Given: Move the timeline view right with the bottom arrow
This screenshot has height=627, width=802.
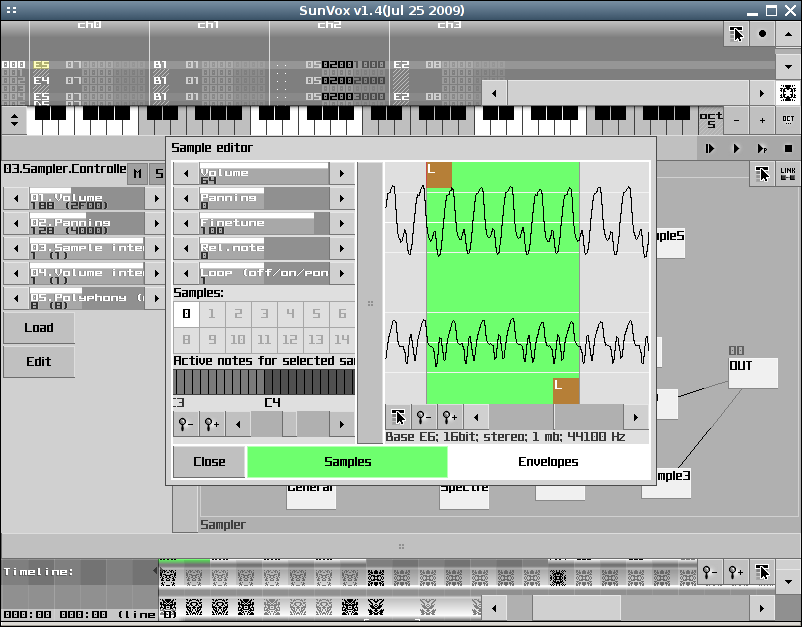Looking at the screenshot, I should tap(762, 608).
